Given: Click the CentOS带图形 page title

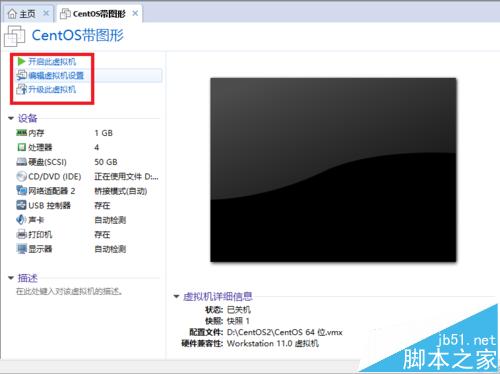Looking at the screenshot, I should tap(78, 35).
